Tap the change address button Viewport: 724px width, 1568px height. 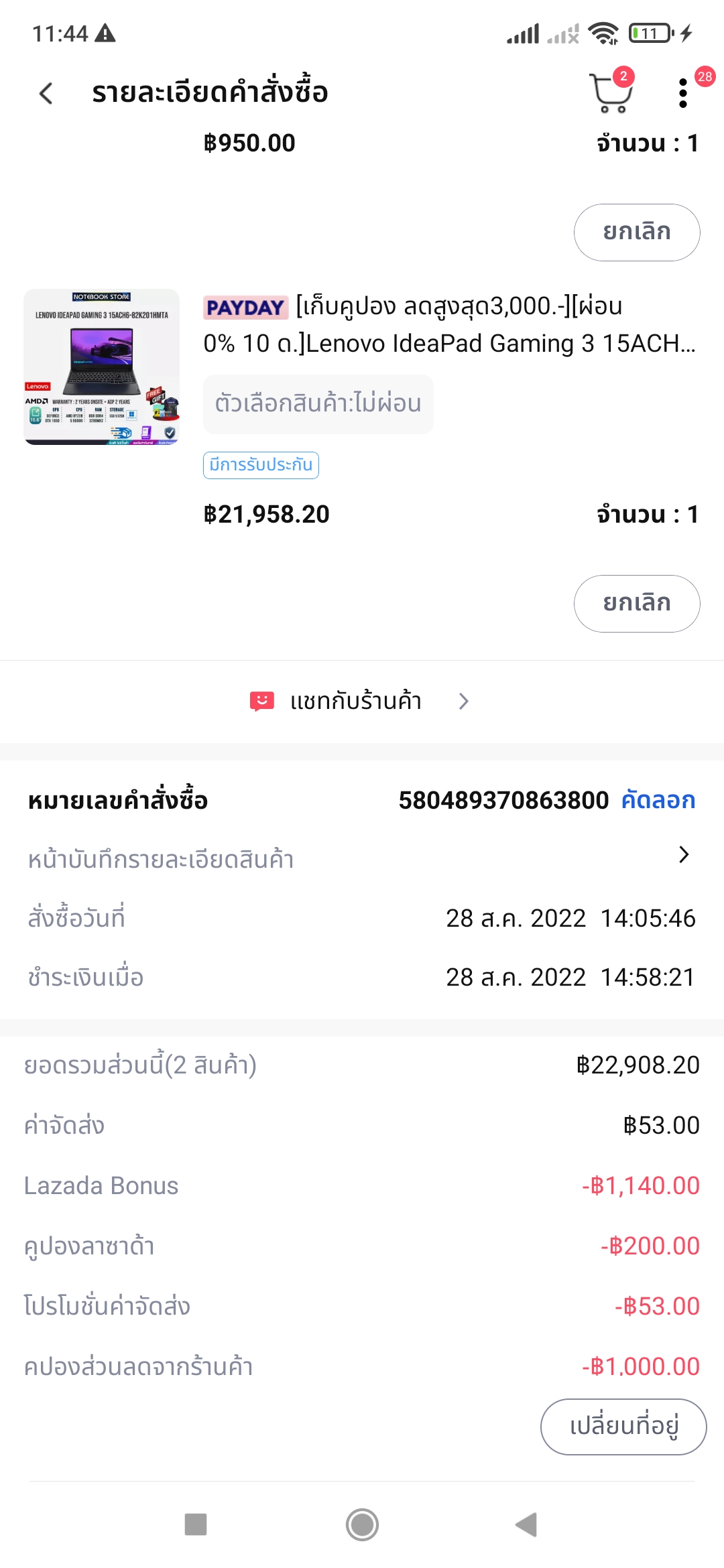623,1426
